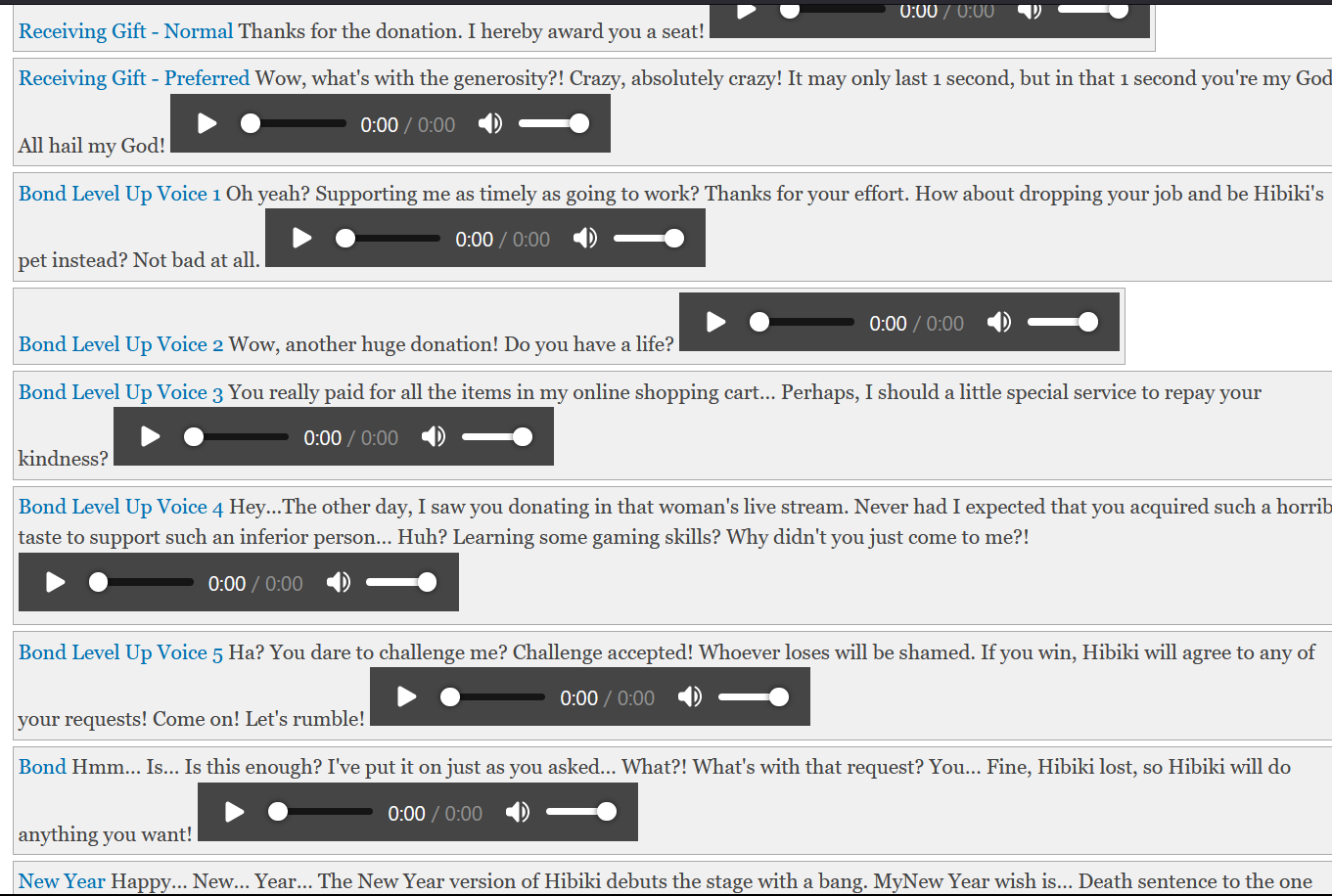Click the seek bar of Bond Level Up Voice 2
Screen dimensions: 1332x896
[803, 322]
